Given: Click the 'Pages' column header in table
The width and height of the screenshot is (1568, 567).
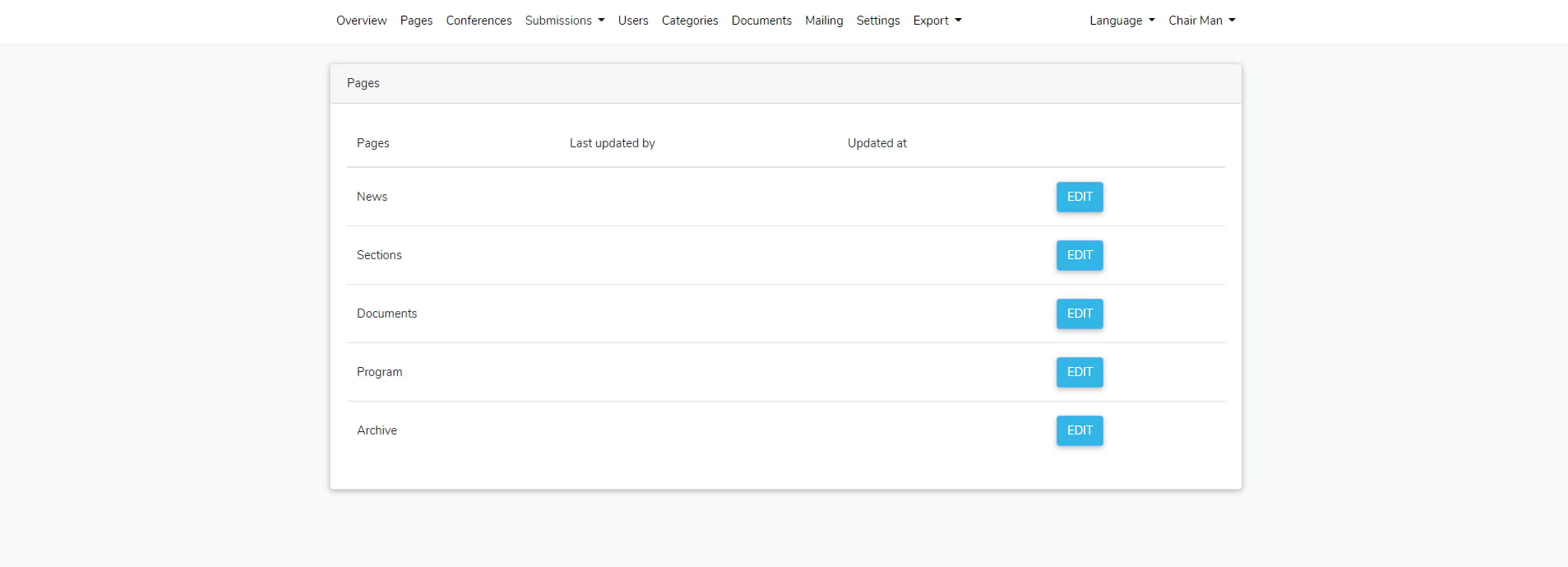Looking at the screenshot, I should (x=372, y=143).
